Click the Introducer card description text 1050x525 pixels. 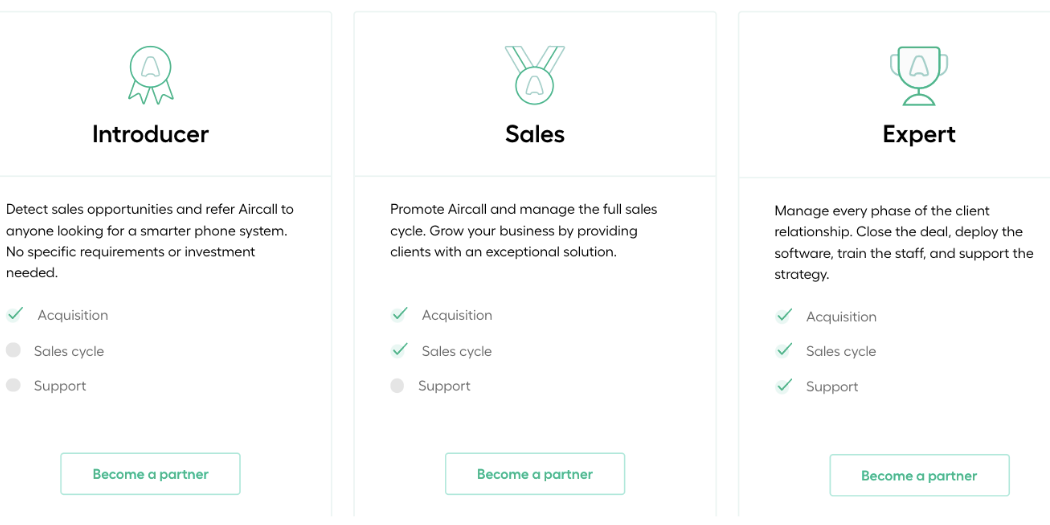tap(150, 241)
